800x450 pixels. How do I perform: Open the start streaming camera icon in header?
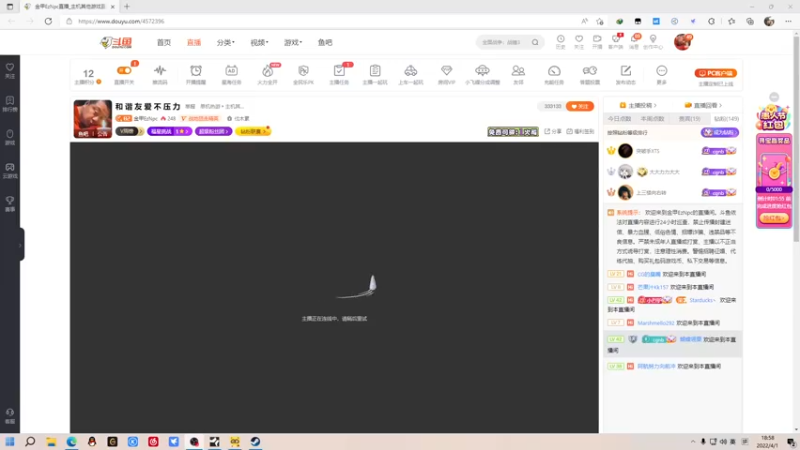tap(597, 39)
